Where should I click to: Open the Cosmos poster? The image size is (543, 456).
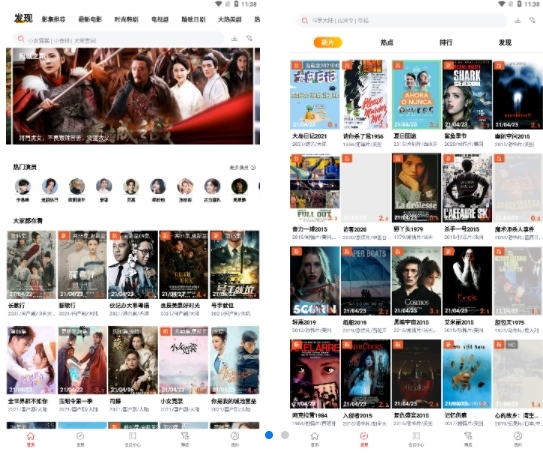click(417, 281)
